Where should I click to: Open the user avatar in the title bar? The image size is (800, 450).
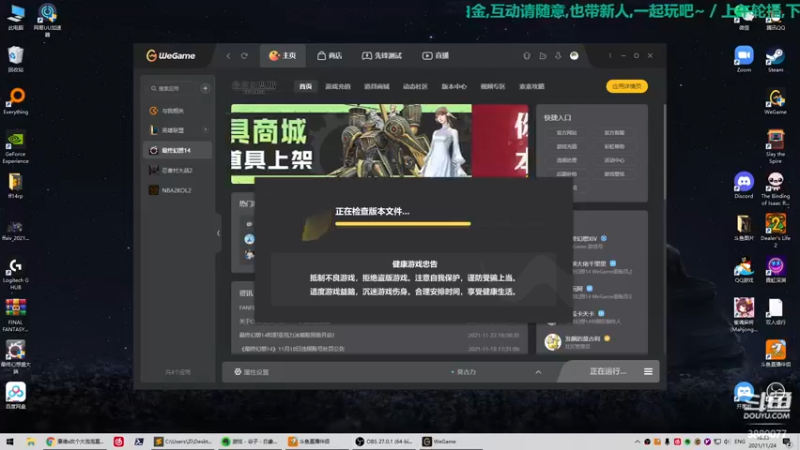click(x=574, y=56)
